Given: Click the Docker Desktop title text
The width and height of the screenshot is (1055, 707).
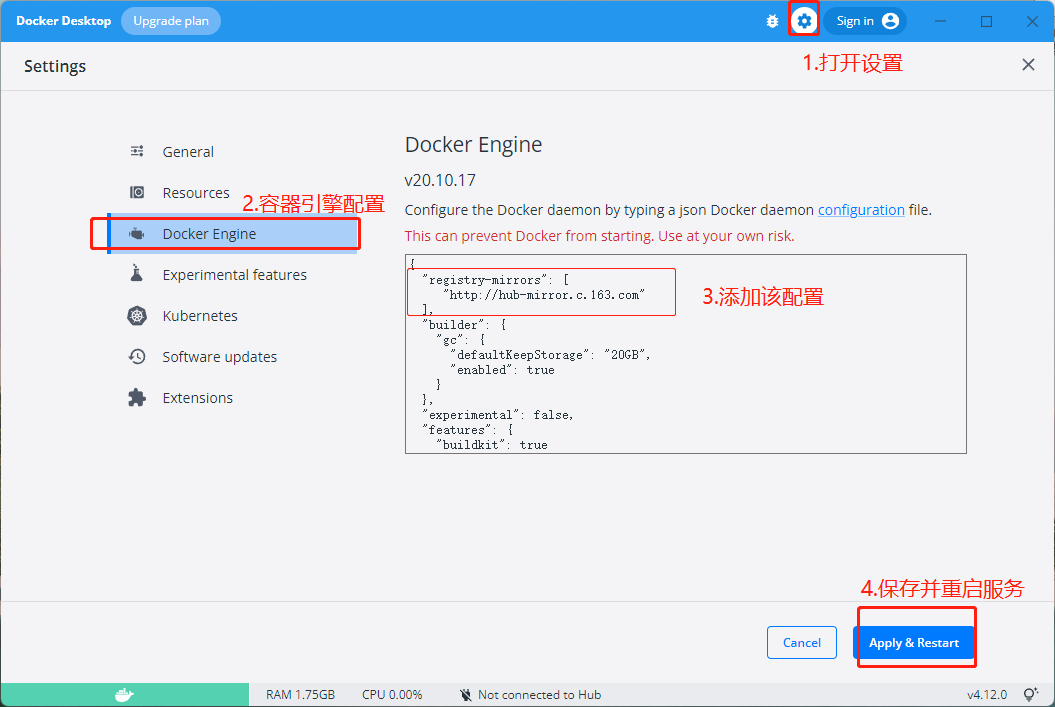Looking at the screenshot, I should pos(63,21).
